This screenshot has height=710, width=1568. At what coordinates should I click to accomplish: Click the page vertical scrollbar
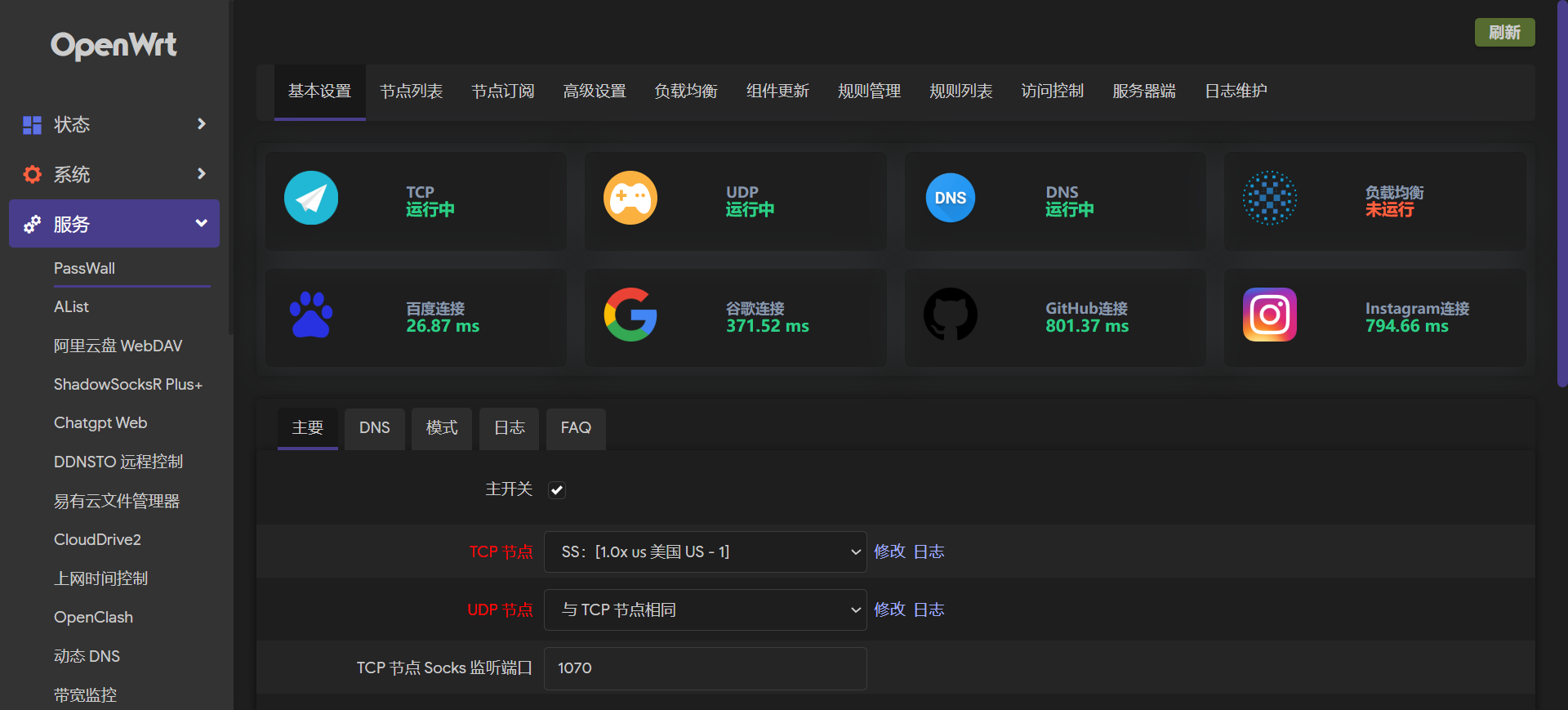1561,194
